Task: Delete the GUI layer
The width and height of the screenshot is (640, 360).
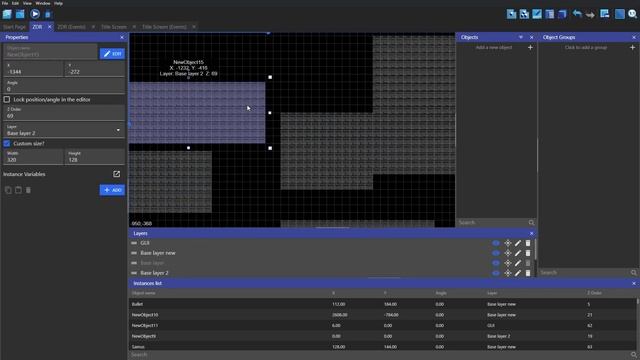Action: [x=528, y=243]
